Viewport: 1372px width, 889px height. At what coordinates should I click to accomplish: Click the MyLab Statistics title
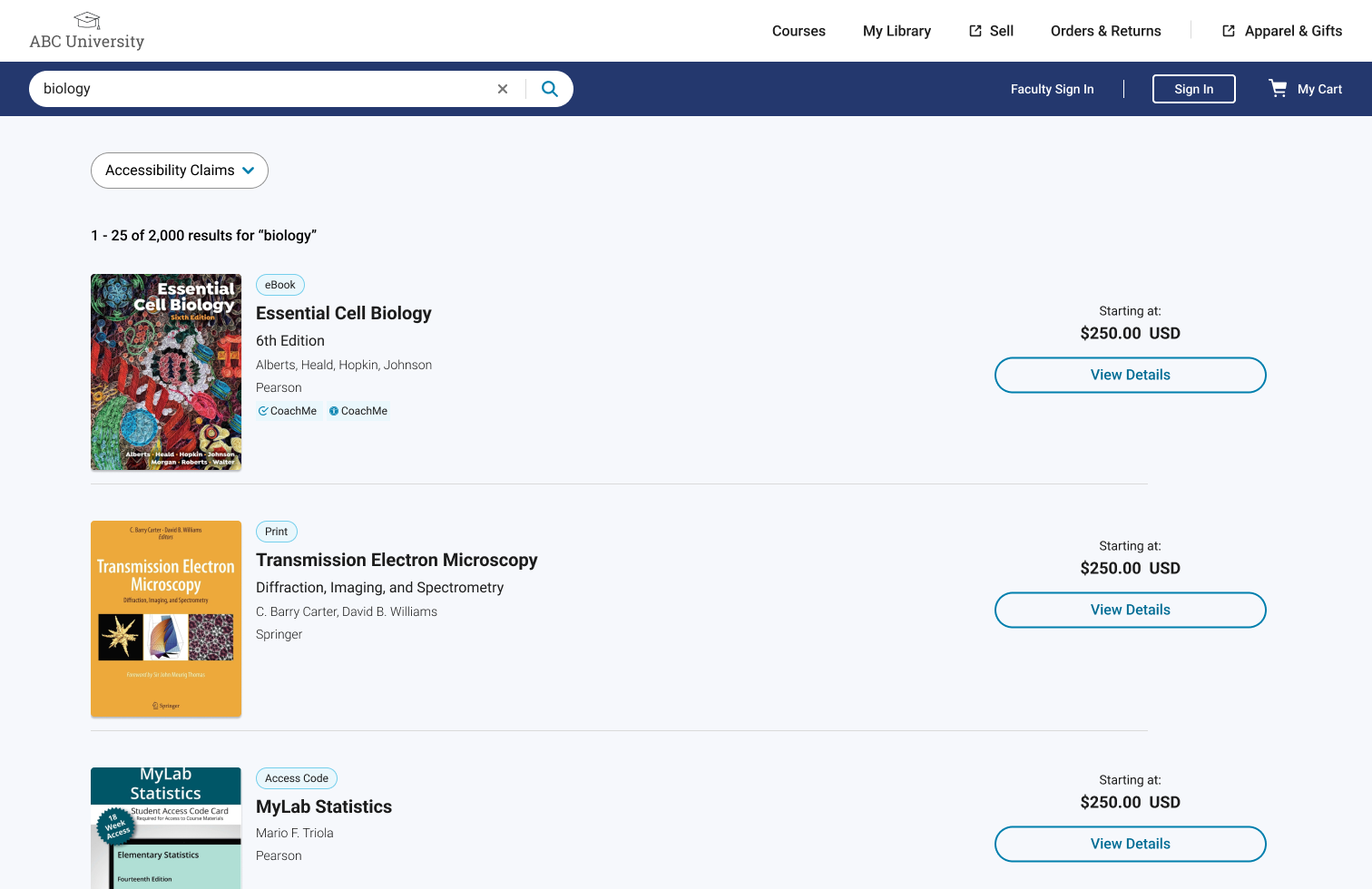324,806
